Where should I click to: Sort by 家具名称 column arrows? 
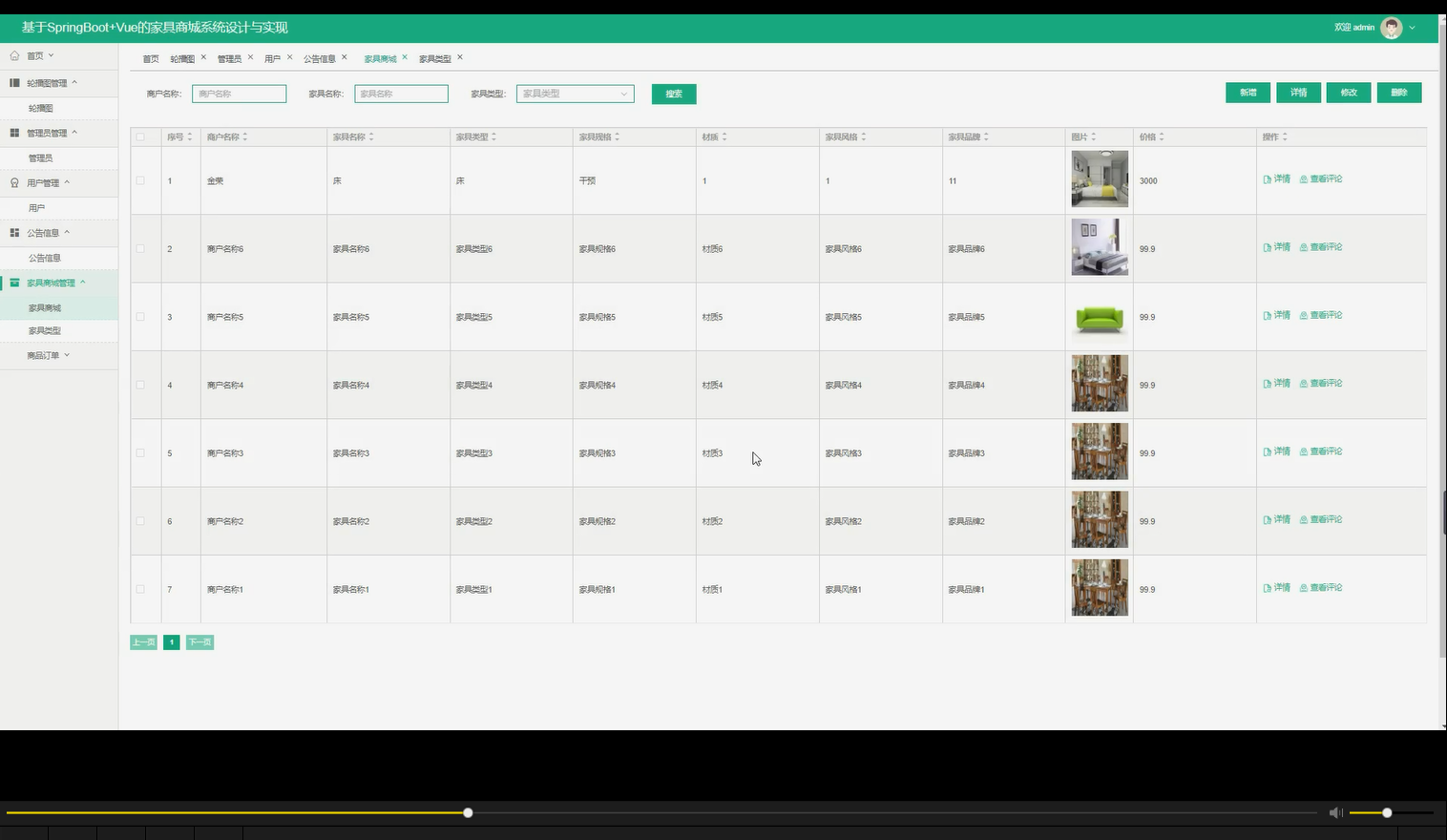(371, 136)
